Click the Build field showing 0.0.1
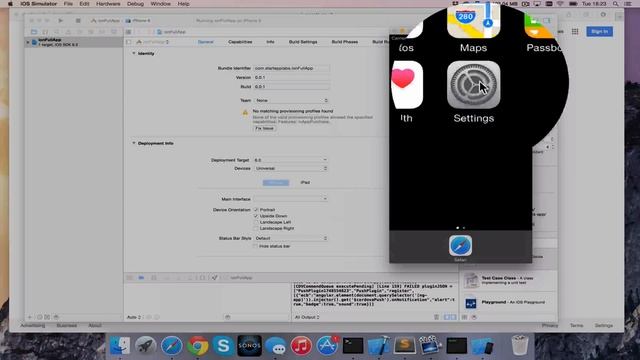The height and width of the screenshot is (360, 640). tap(291, 87)
